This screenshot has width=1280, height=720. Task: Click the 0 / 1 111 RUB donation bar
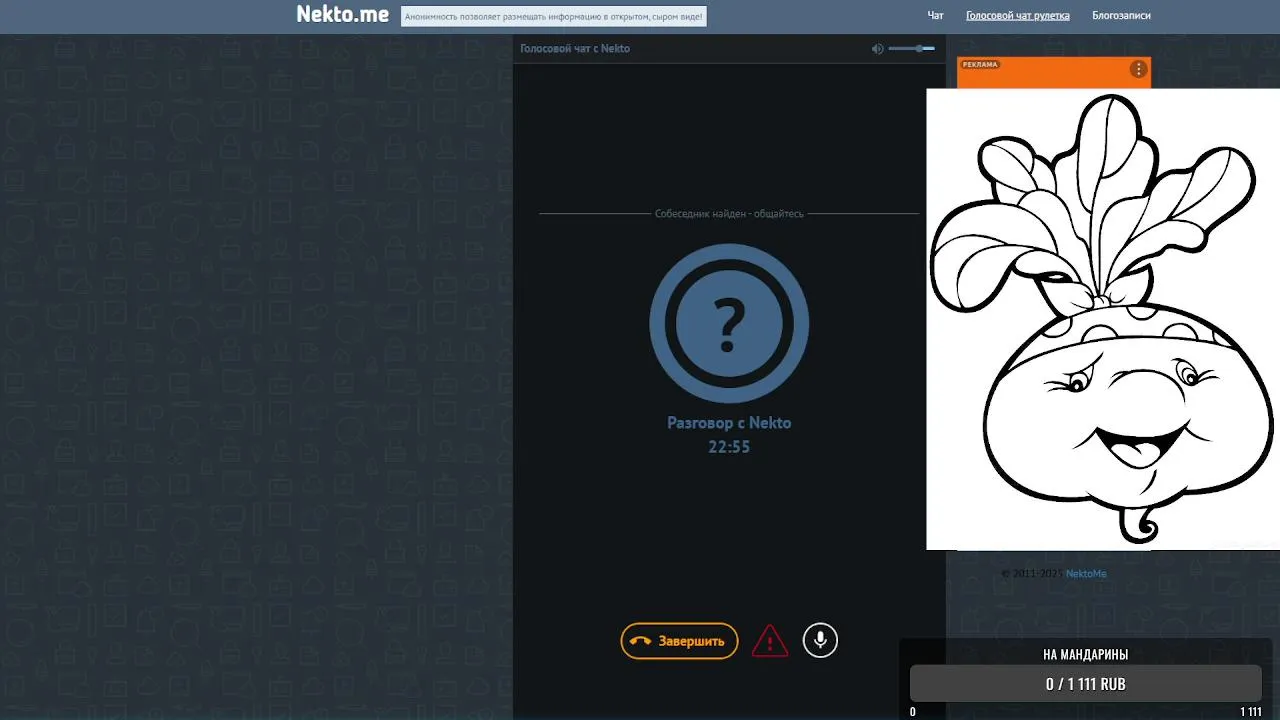[x=1086, y=684]
